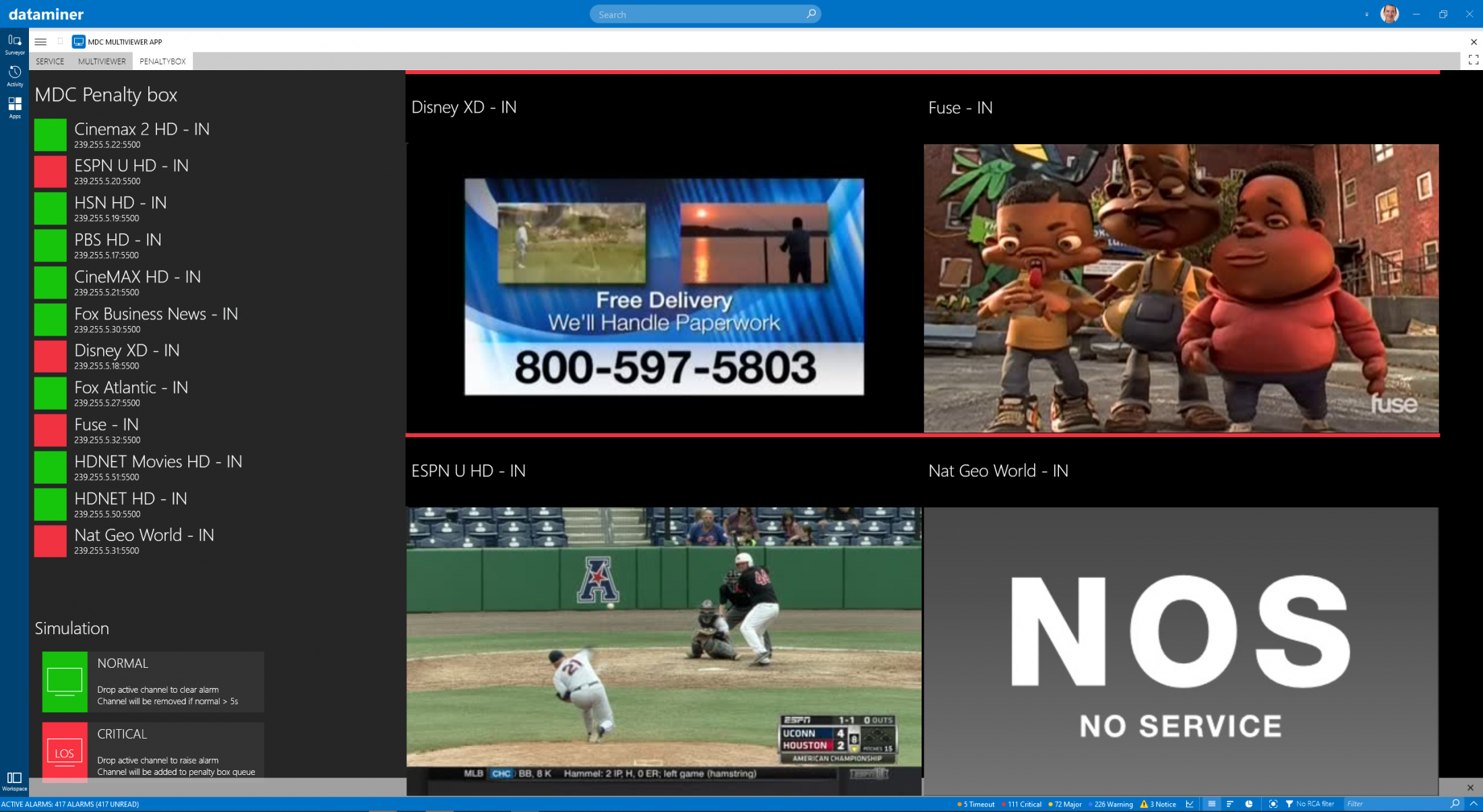Select the HSN HD - IN channel
The width and height of the screenshot is (1483, 812).
pos(120,208)
